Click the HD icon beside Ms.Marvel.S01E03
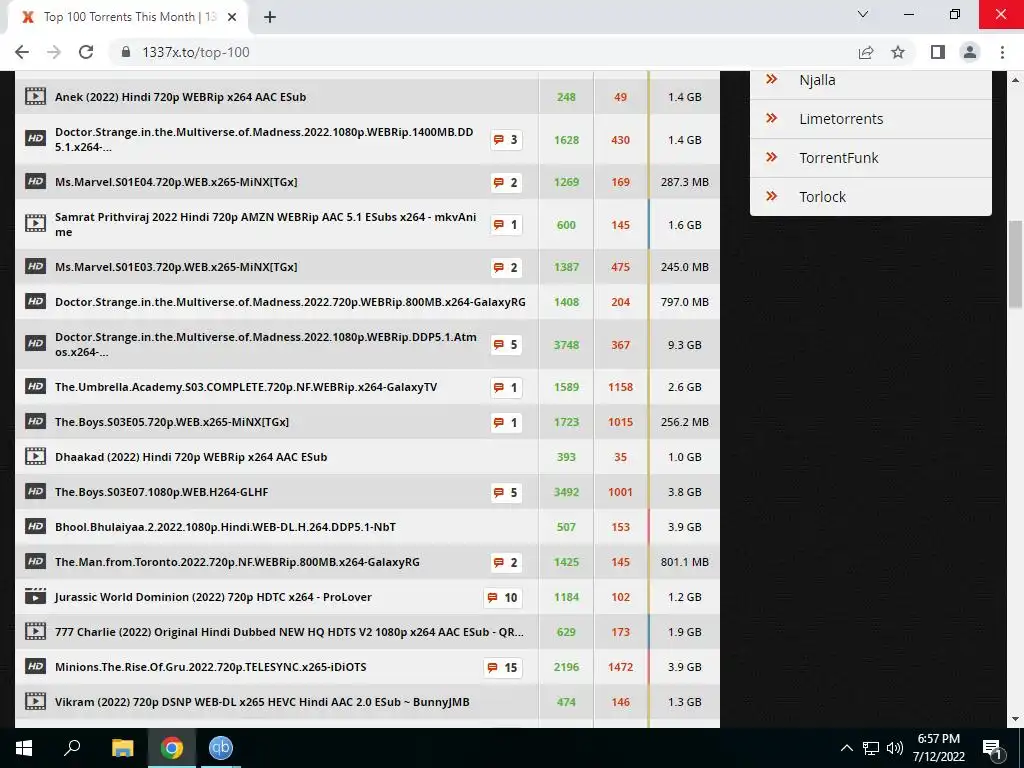The image size is (1024, 768). pyautogui.click(x=35, y=266)
